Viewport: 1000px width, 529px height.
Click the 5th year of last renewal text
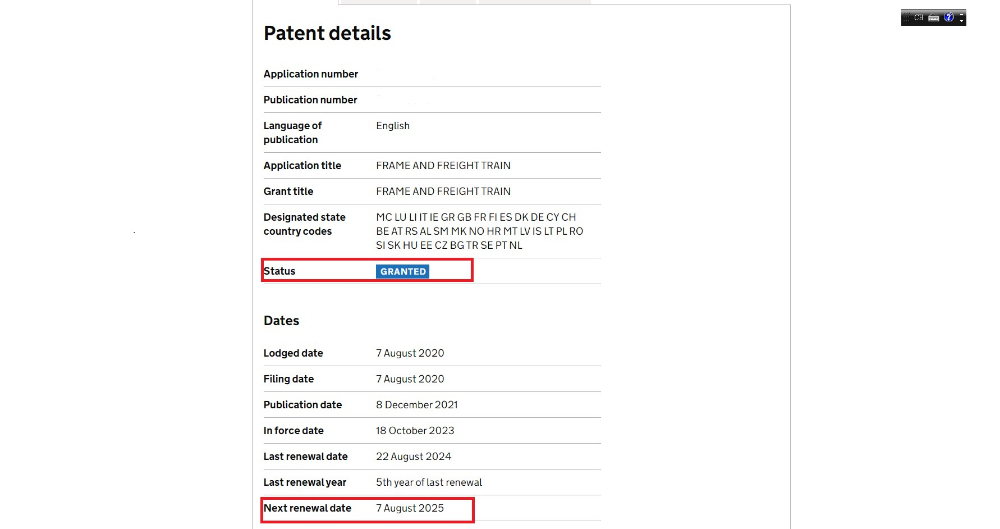point(429,482)
